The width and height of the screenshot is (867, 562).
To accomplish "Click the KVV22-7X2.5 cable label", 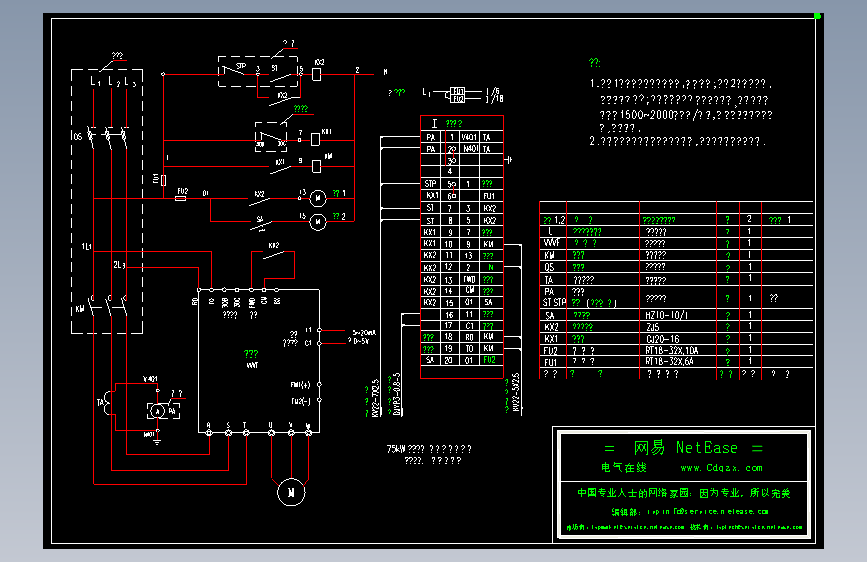I will coord(375,398).
